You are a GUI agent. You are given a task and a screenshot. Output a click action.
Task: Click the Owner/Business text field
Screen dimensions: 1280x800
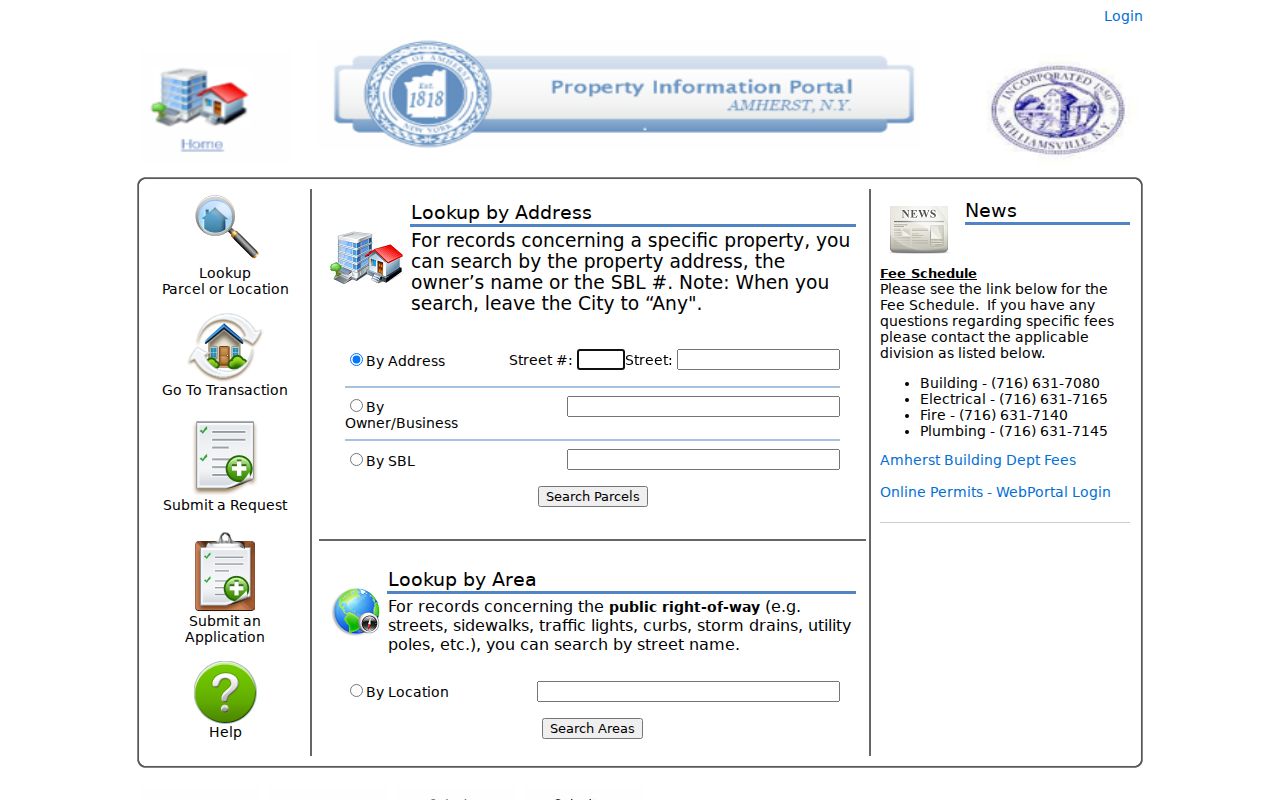pyautogui.click(x=703, y=406)
